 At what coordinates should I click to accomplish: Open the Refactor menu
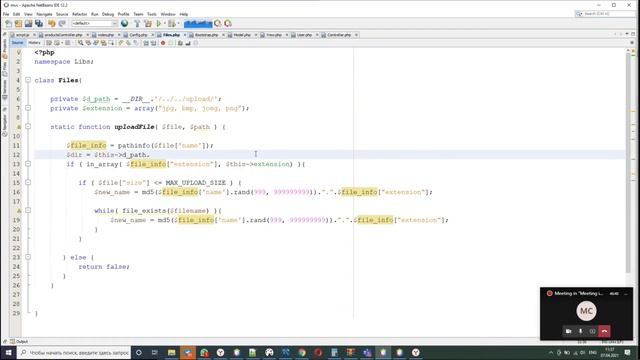(x=80, y=14)
